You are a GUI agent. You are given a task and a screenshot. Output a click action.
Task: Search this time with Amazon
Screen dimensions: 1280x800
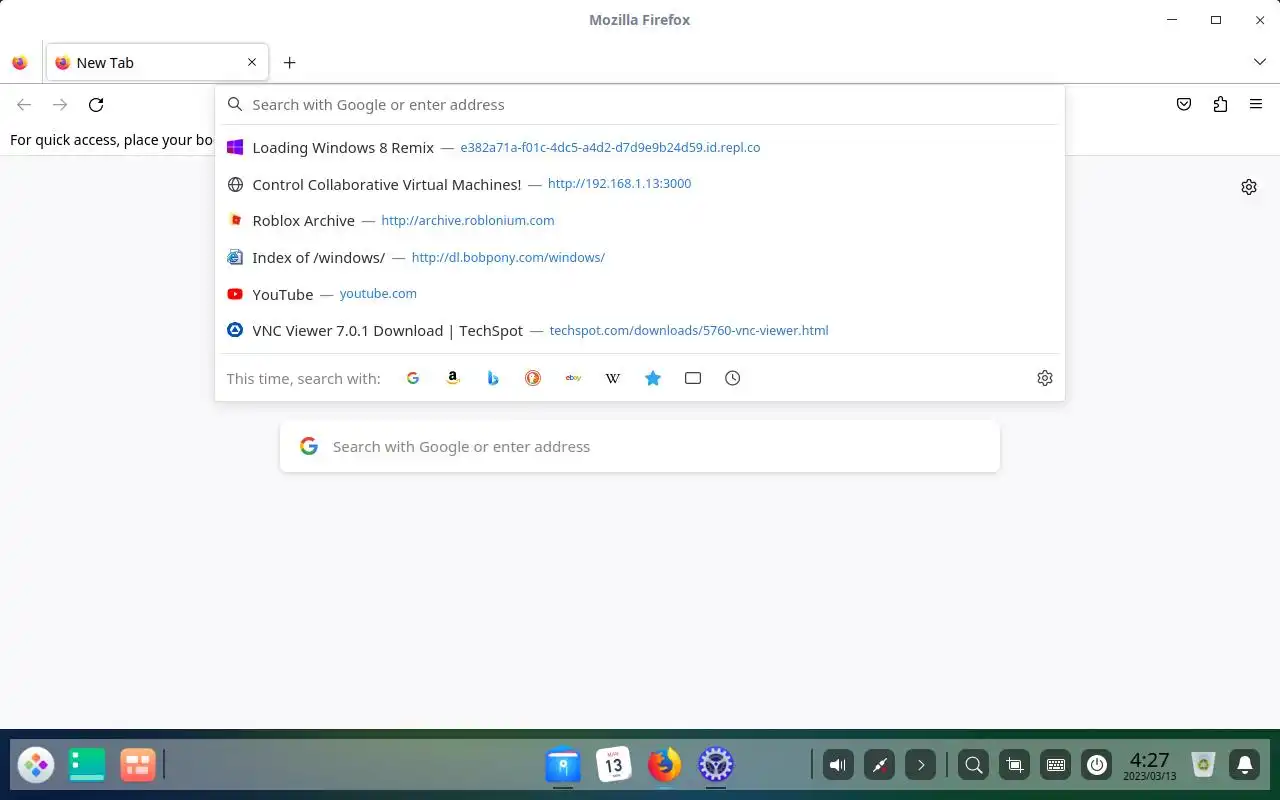(x=453, y=378)
